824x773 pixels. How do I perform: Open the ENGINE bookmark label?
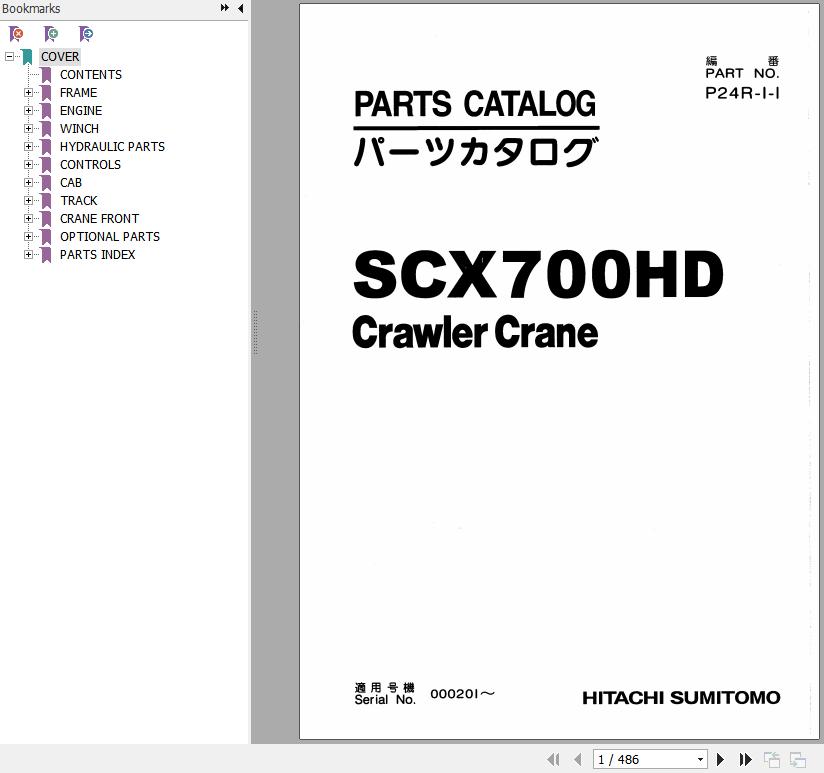coord(81,110)
